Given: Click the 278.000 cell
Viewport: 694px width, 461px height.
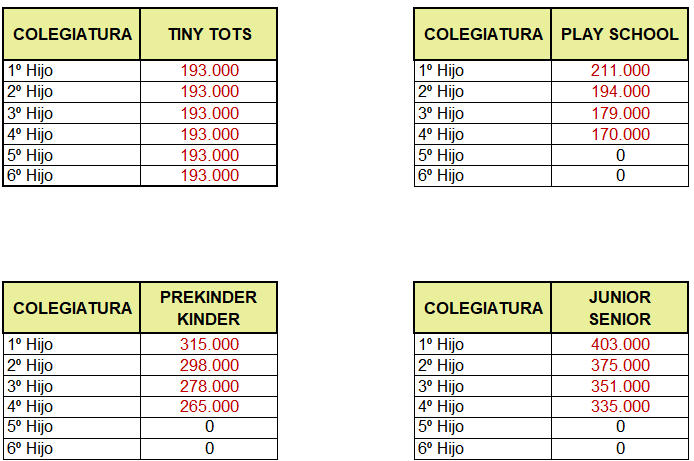Looking at the screenshot, I should coord(209,386).
